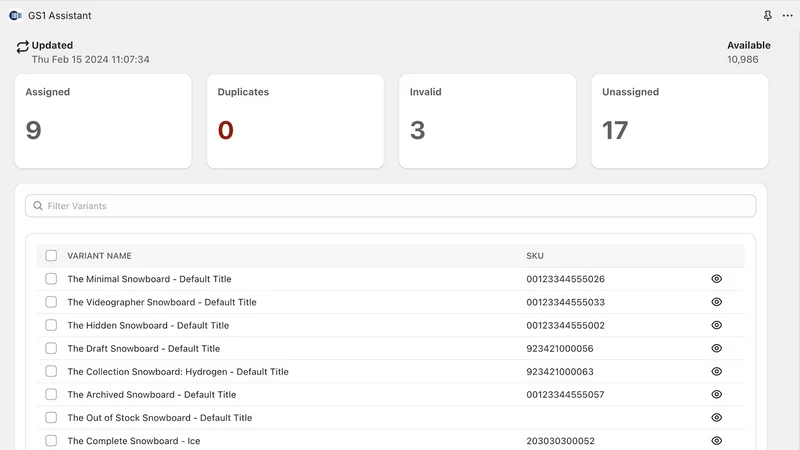The width and height of the screenshot is (800, 450).
Task: View The Collection Snowboard: Hydrogen eye icon
Action: point(716,371)
